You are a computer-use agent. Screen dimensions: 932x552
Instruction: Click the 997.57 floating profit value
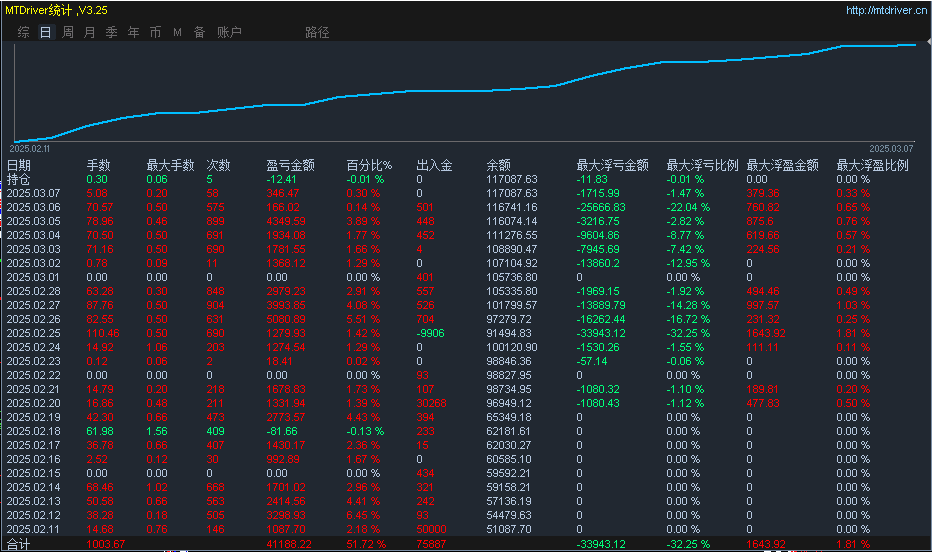(763, 305)
